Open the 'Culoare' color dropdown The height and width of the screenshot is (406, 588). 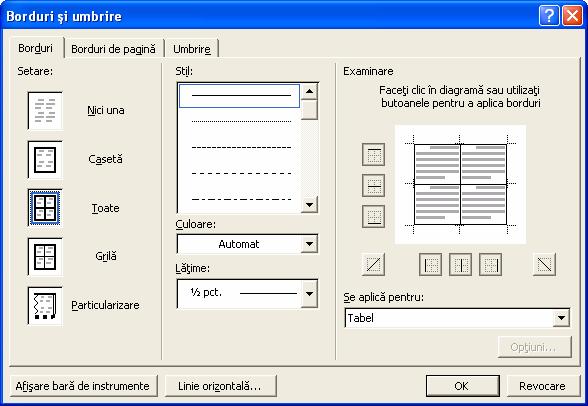click(309, 244)
